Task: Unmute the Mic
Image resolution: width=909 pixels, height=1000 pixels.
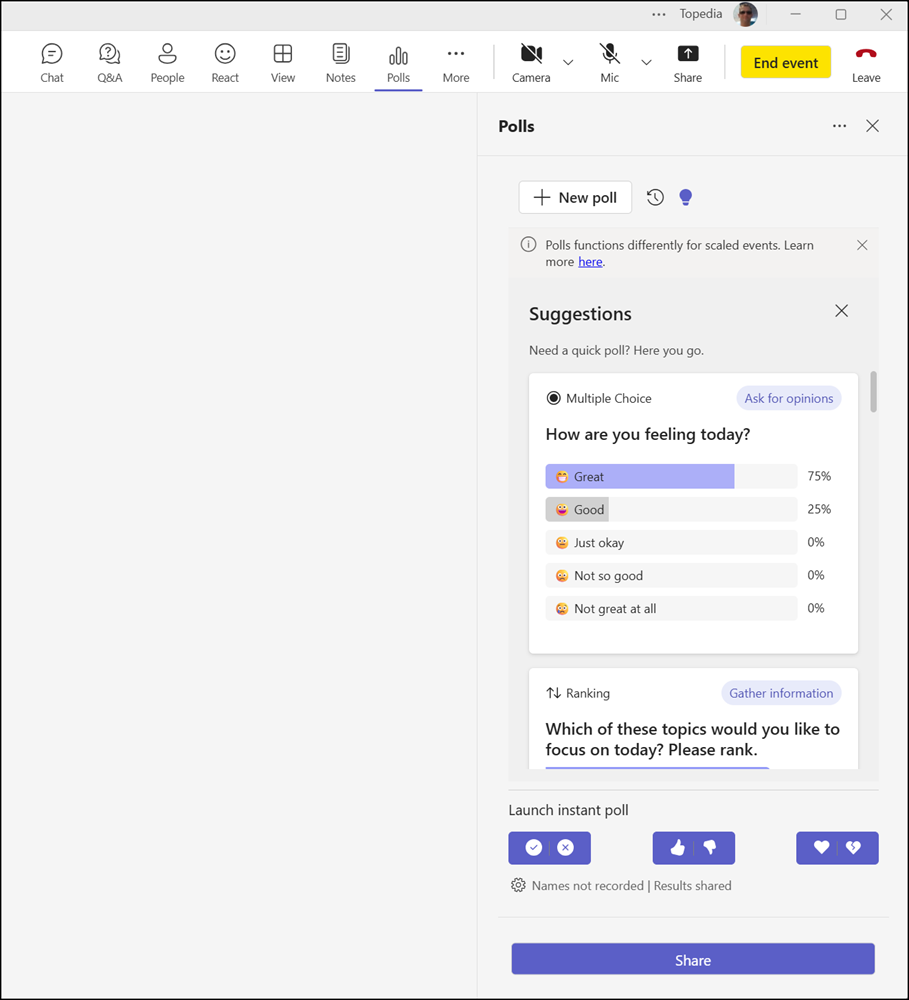Action: [609, 61]
